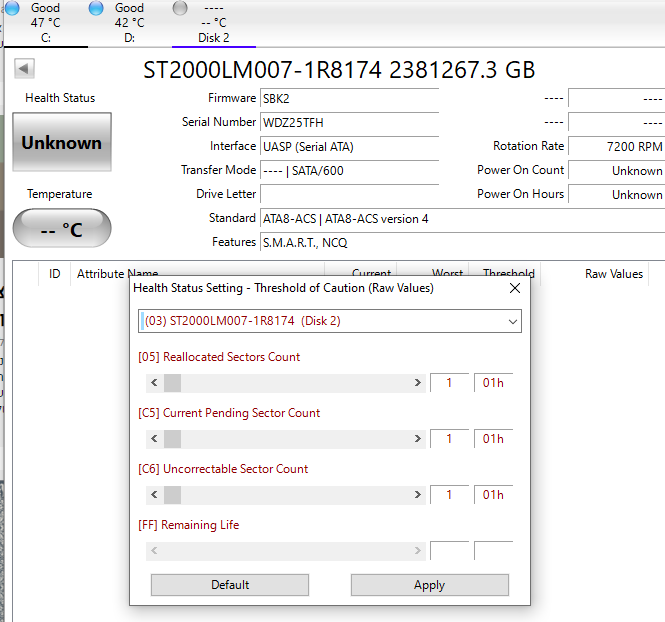Viewport: 665px width, 622px height.
Task: Click the Power On Hours Unknown field
Action: coord(617,195)
